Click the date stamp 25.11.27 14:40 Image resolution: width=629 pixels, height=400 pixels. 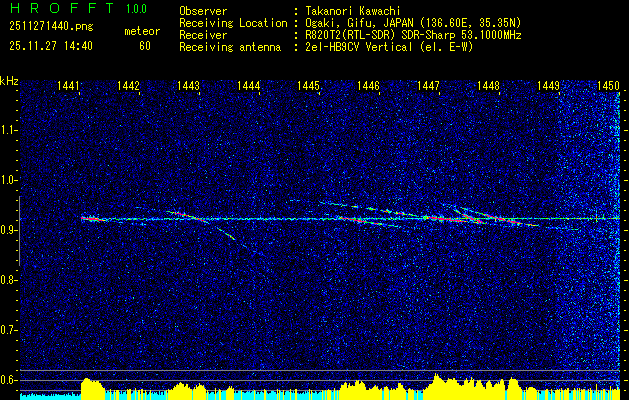click(x=51, y=46)
